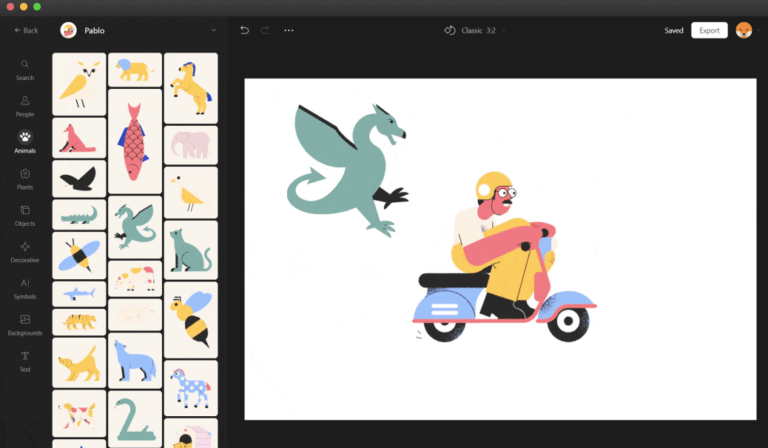Image resolution: width=768 pixels, height=448 pixels.
Task: Insert the yellow tiger illustration
Action: click(79, 322)
